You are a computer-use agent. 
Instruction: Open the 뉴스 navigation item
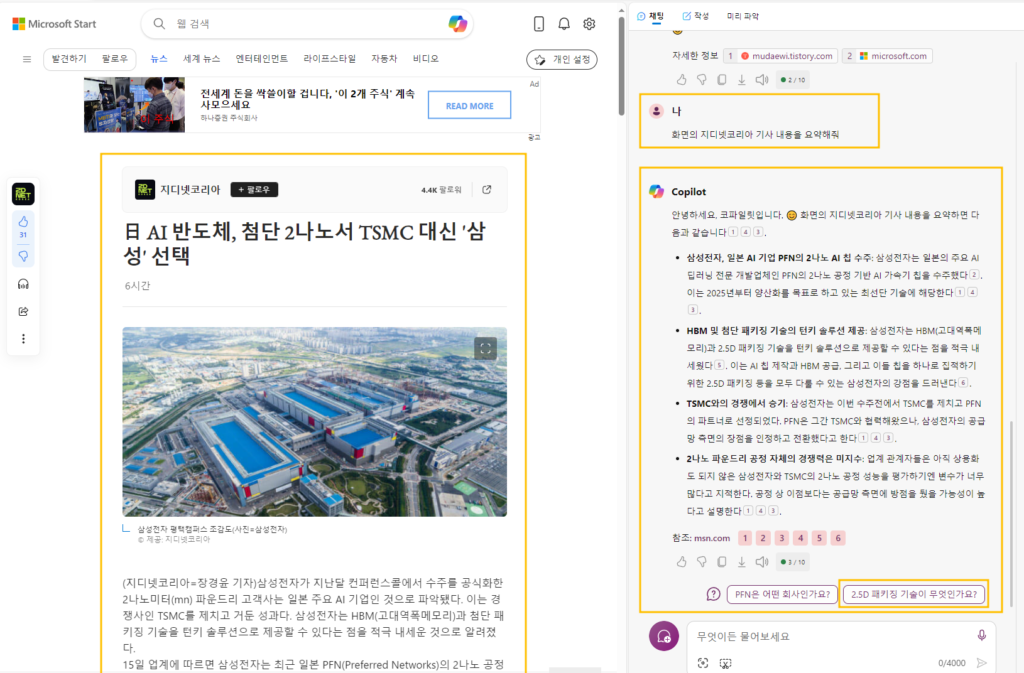click(159, 59)
